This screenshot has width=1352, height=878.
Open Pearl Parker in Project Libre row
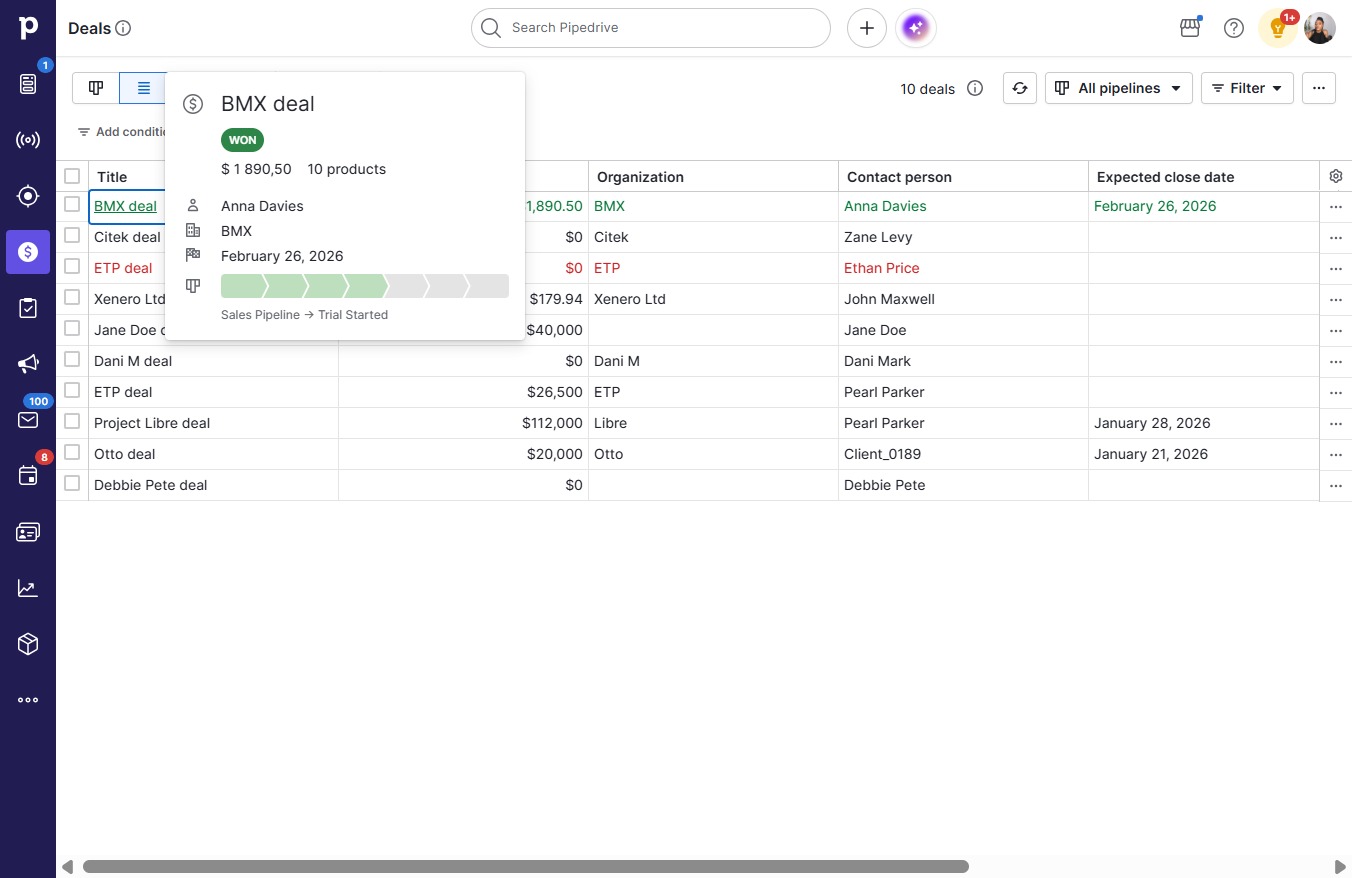pyautogui.click(x=884, y=423)
